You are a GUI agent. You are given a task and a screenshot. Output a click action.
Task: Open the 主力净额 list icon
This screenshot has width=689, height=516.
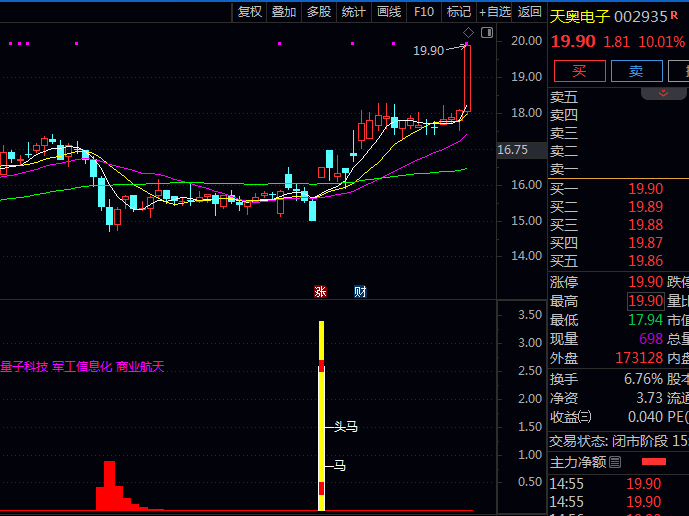point(615,462)
